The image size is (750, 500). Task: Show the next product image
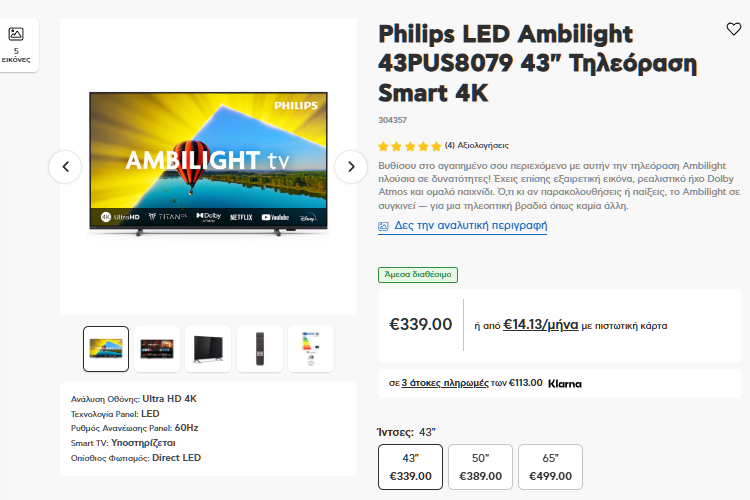351,167
